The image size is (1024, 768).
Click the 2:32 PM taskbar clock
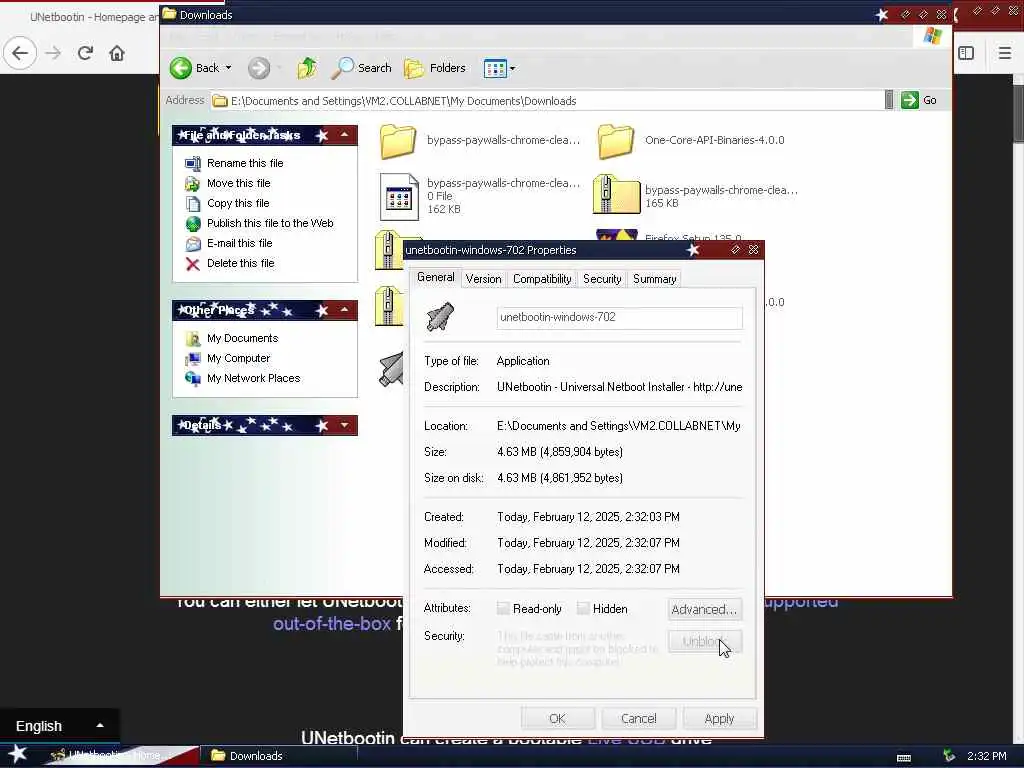pyautogui.click(x=986, y=756)
